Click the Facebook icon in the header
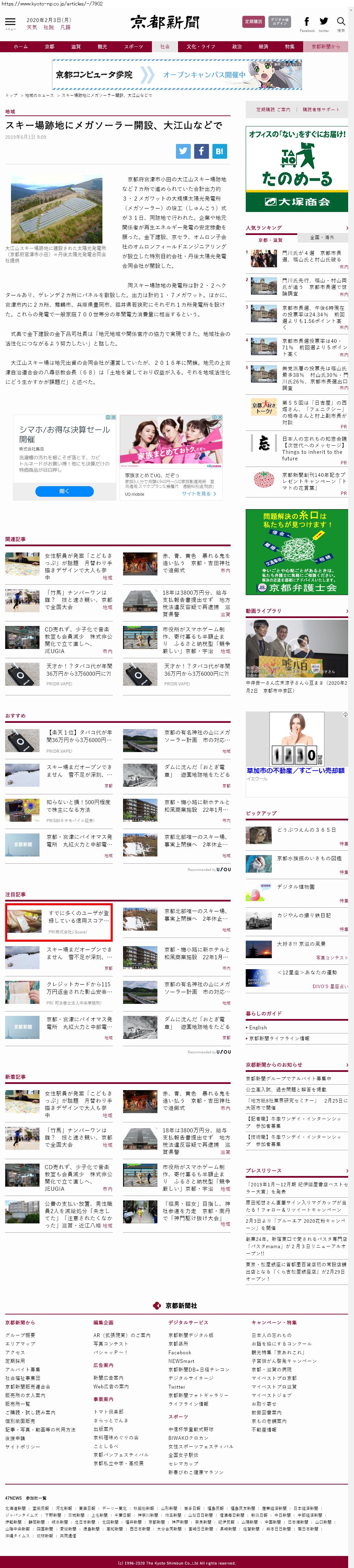The image size is (354, 1568). 307,21
